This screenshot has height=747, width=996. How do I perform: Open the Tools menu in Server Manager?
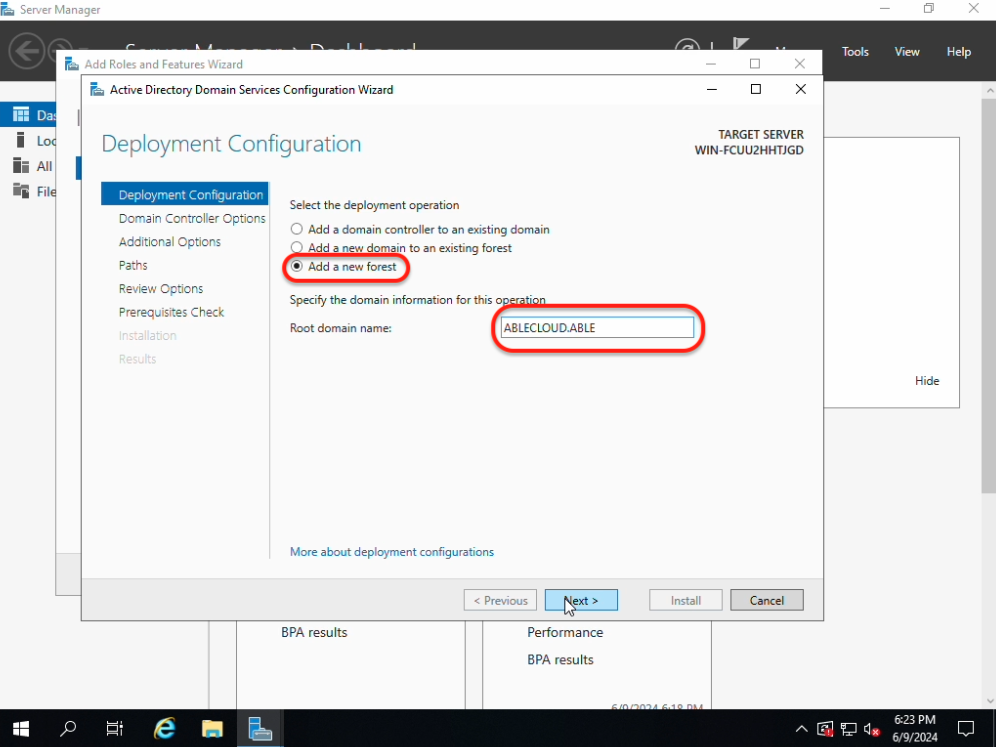click(x=855, y=51)
